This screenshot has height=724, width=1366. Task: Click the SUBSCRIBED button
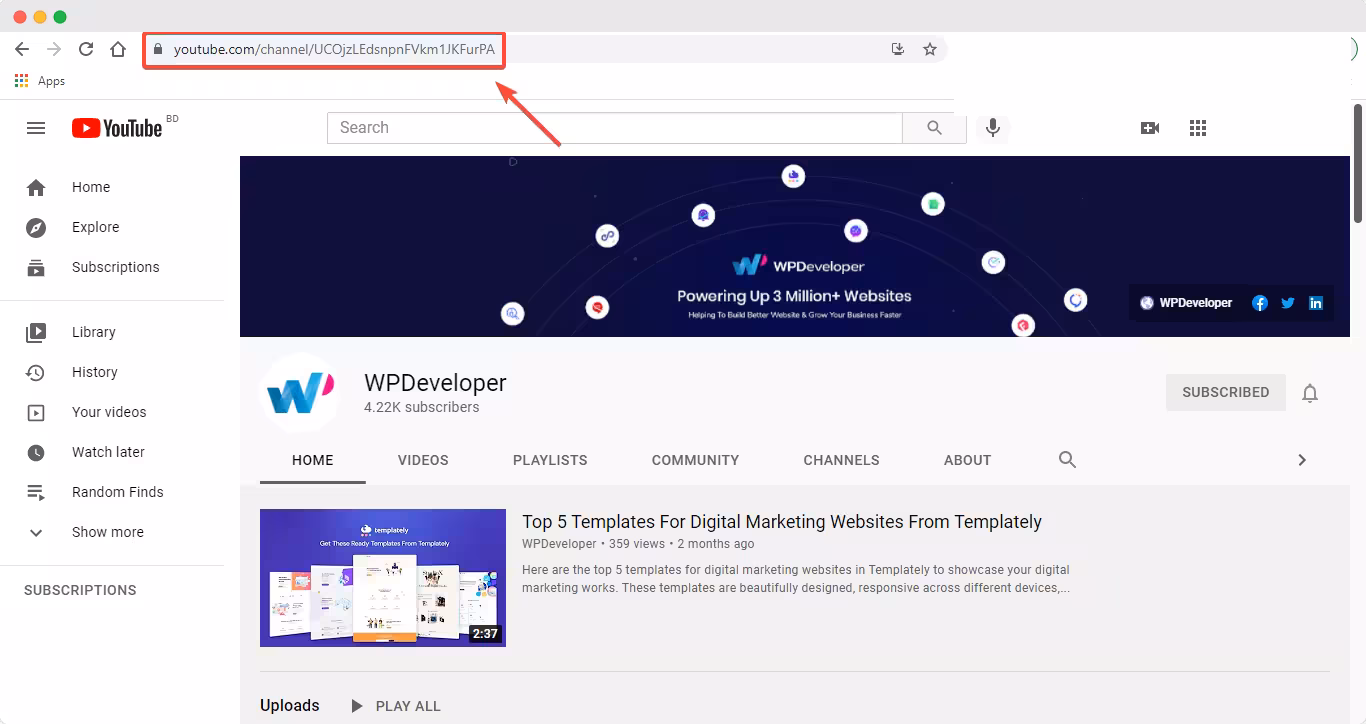coord(1226,393)
